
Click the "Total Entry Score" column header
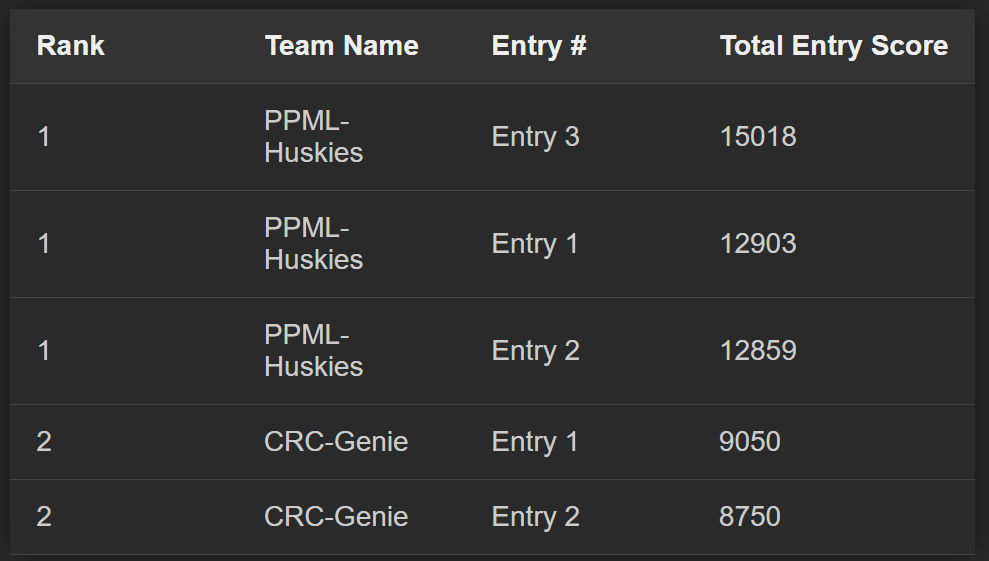pos(833,46)
